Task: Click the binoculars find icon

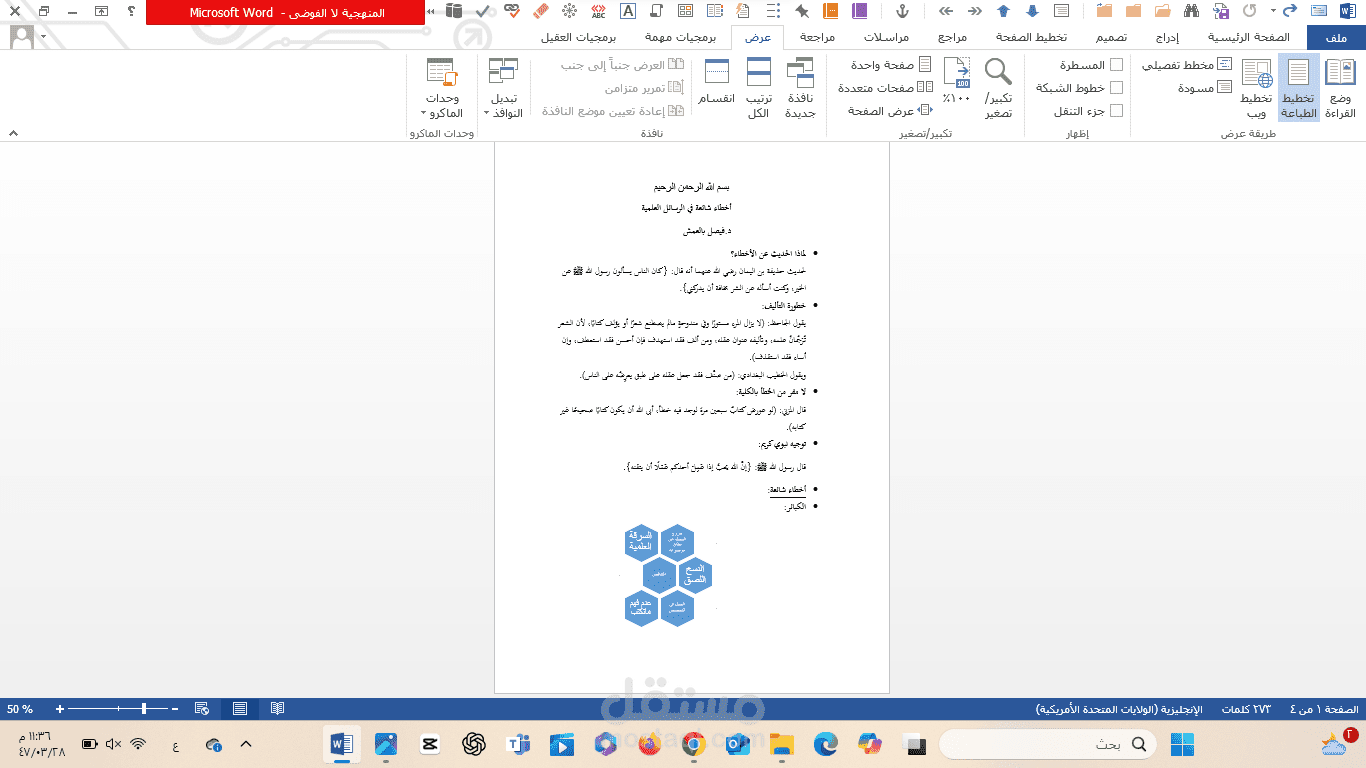Action: tap(1192, 11)
